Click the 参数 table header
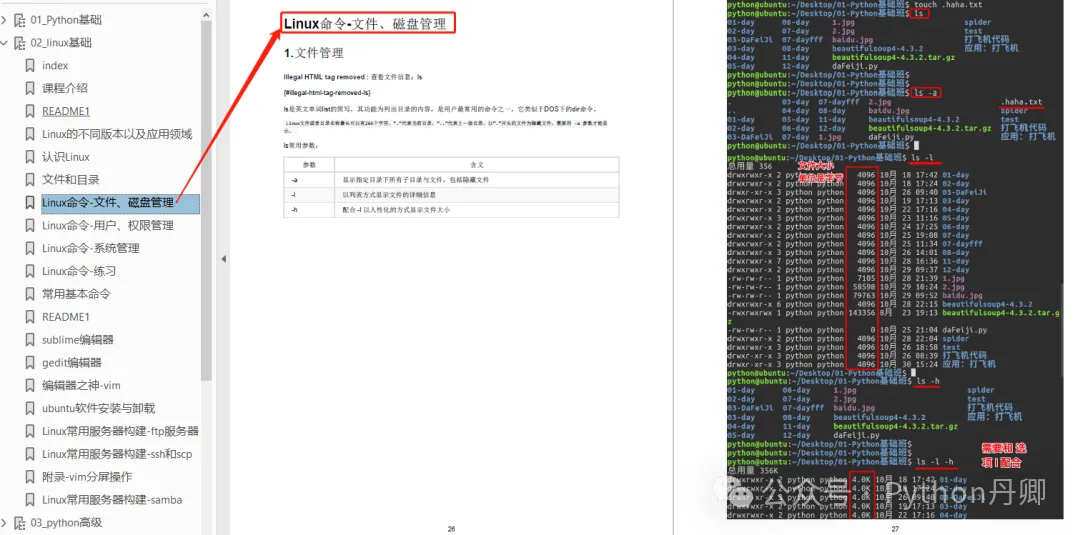Screen dimensions: 1080x535 click(309, 165)
